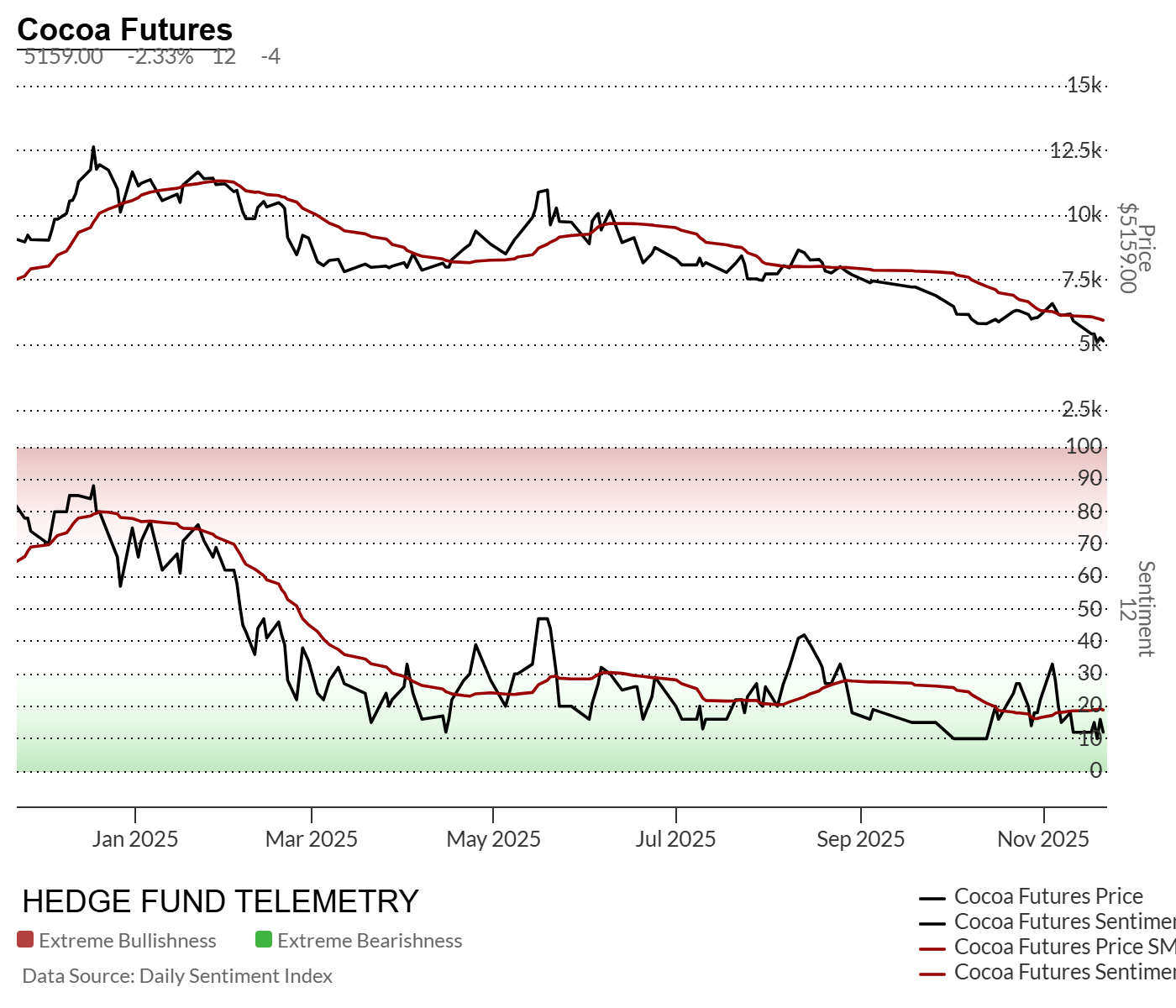
Task: Select the Mar 2025 x-axis label
Action: (x=312, y=839)
